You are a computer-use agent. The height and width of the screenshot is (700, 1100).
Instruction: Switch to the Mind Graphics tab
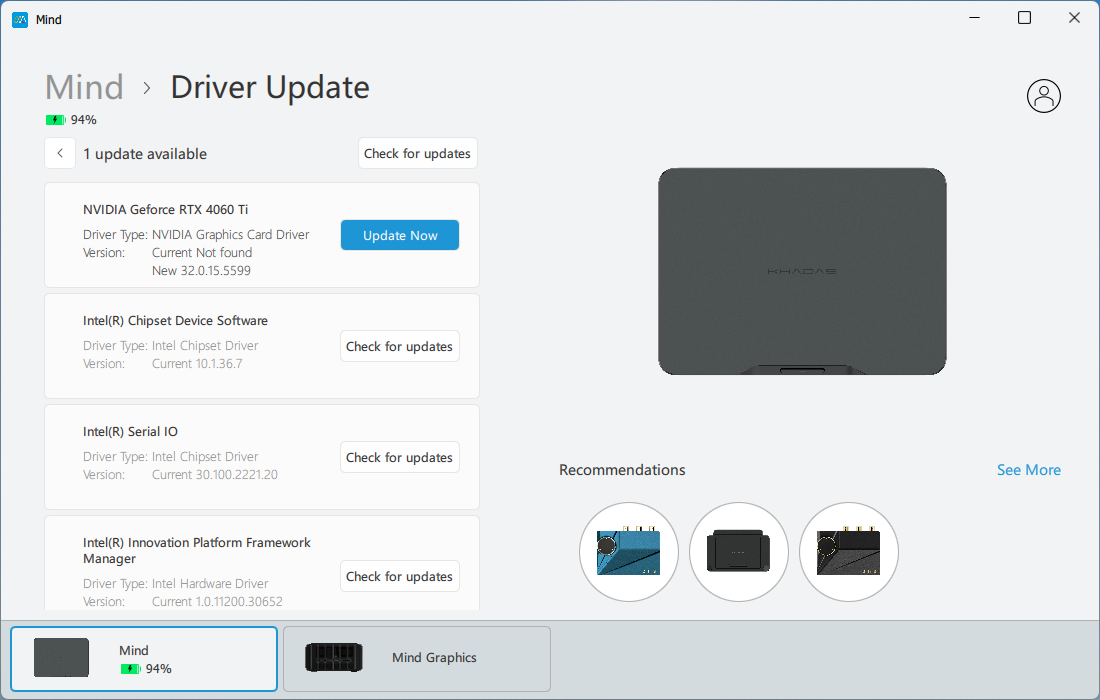(x=417, y=659)
